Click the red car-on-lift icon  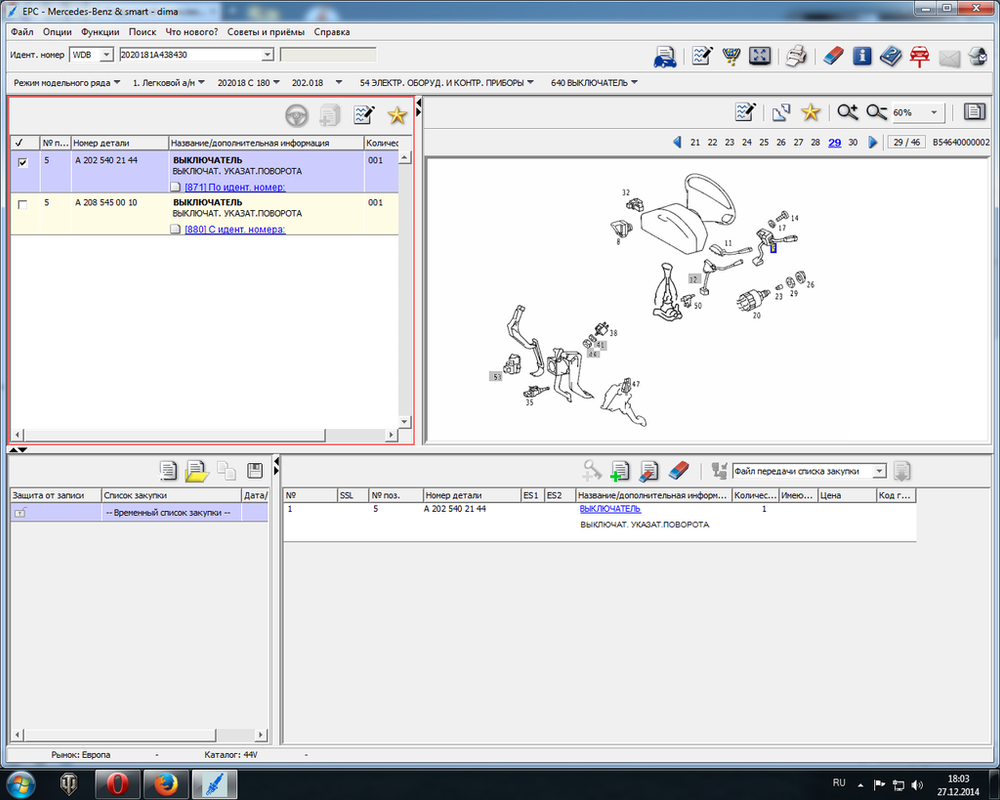[x=919, y=56]
